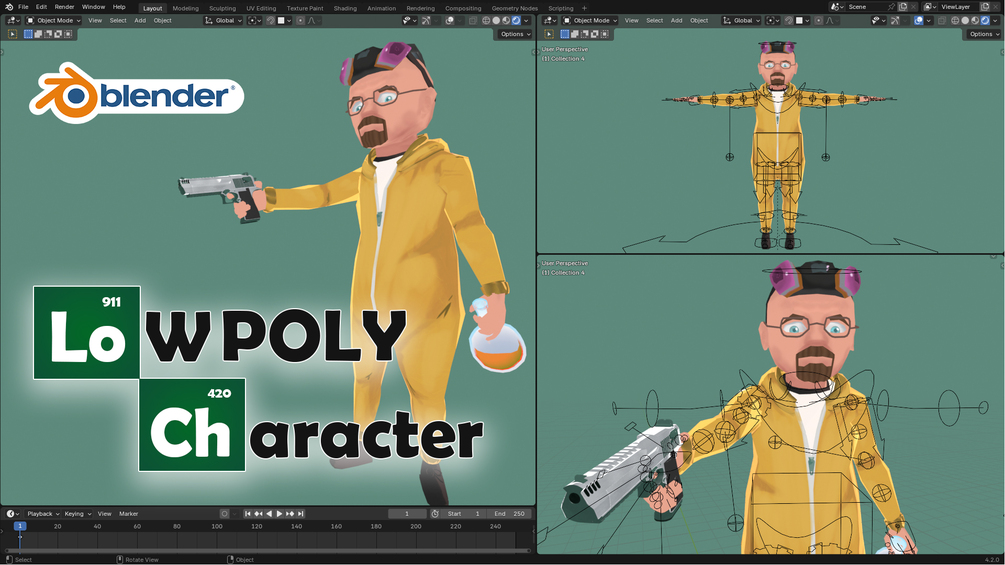The image size is (1005, 565).
Task: Open the proportional falloff curve in the left viewport
Action: click(314, 20)
